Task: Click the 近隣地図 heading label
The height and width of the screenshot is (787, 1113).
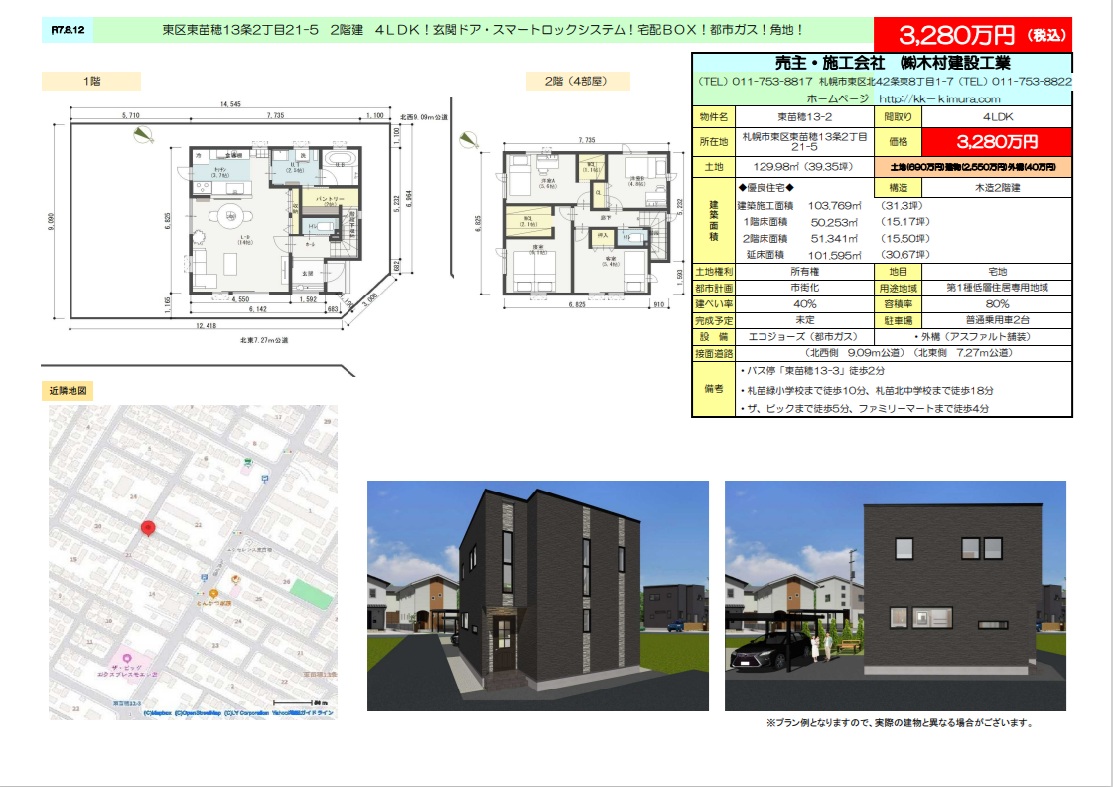Action: click(68, 390)
